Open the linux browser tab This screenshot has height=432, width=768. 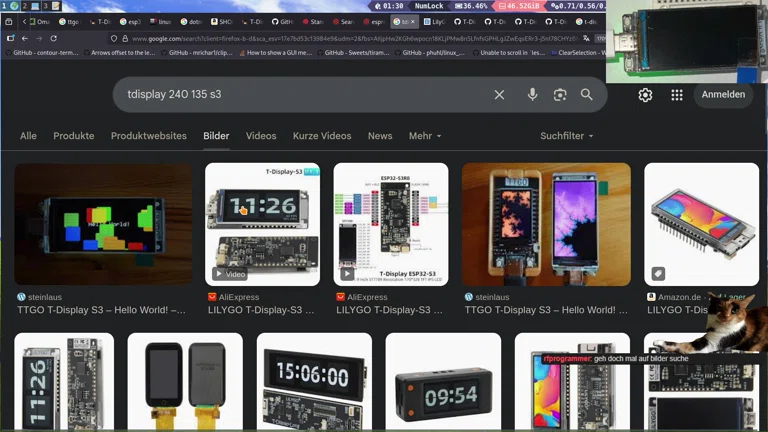[x=161, y=22]
